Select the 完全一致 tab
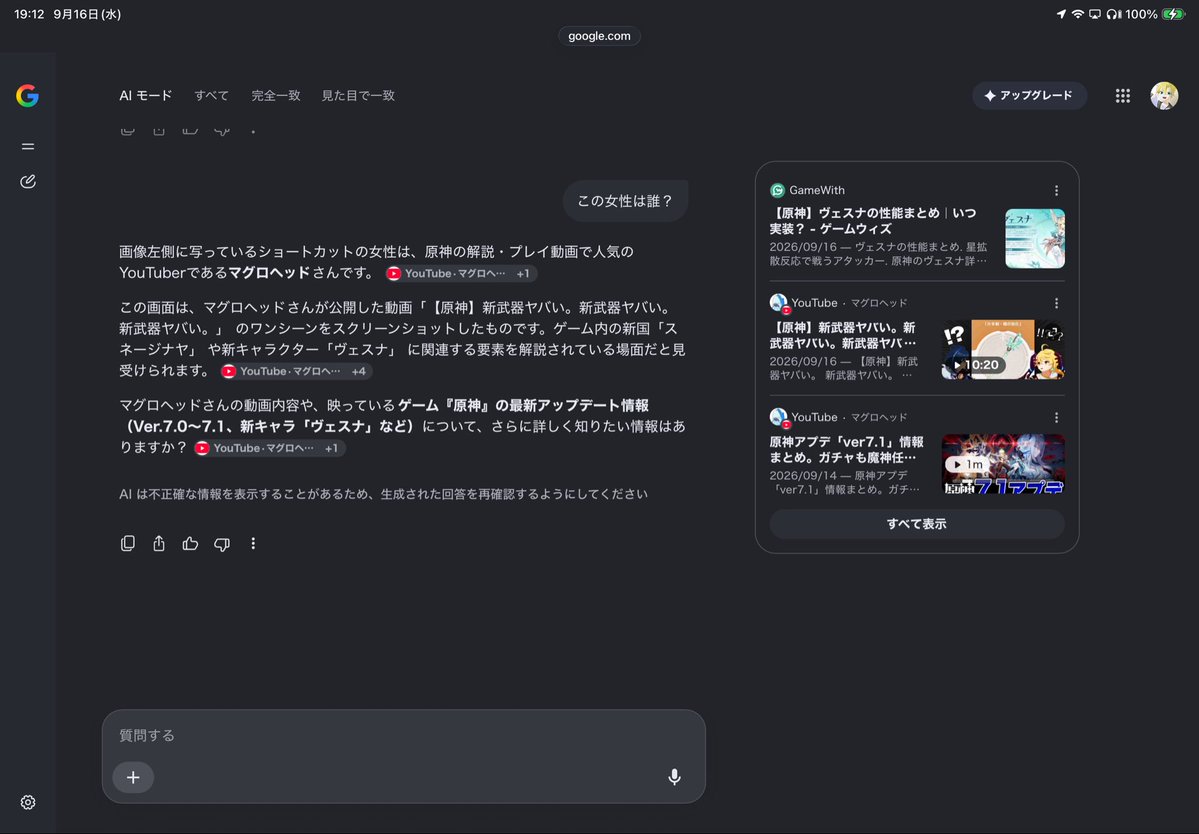Image resolution: width=1199 pixels, height=834 pixels. 275,96
